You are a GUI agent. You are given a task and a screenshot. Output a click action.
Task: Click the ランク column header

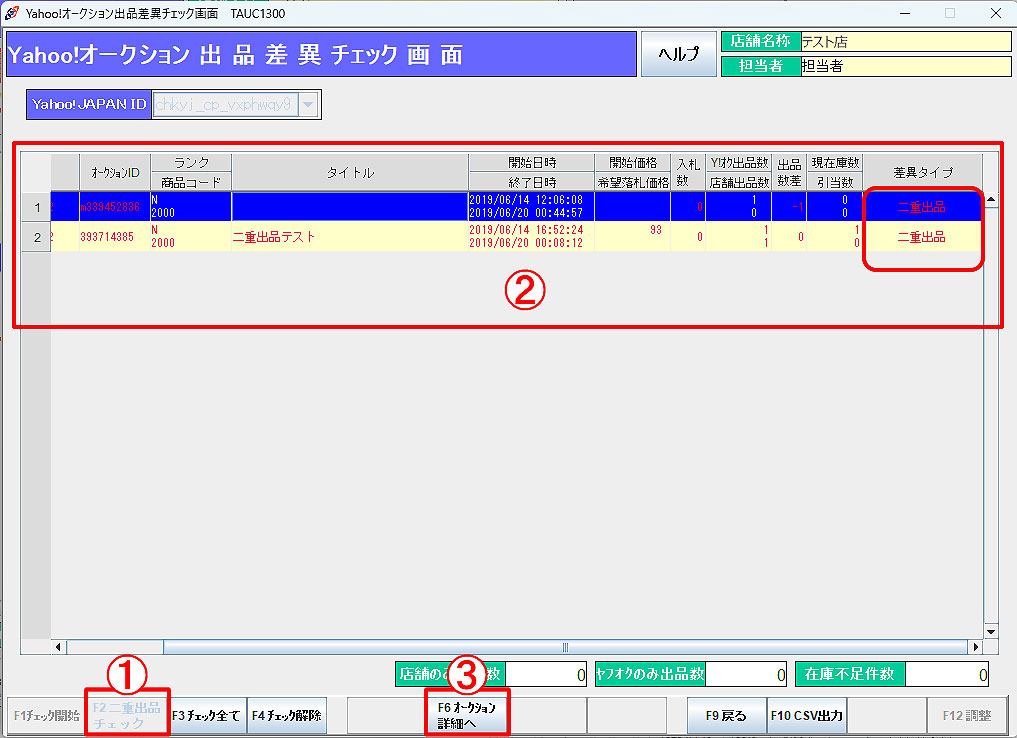pos(191,163)
